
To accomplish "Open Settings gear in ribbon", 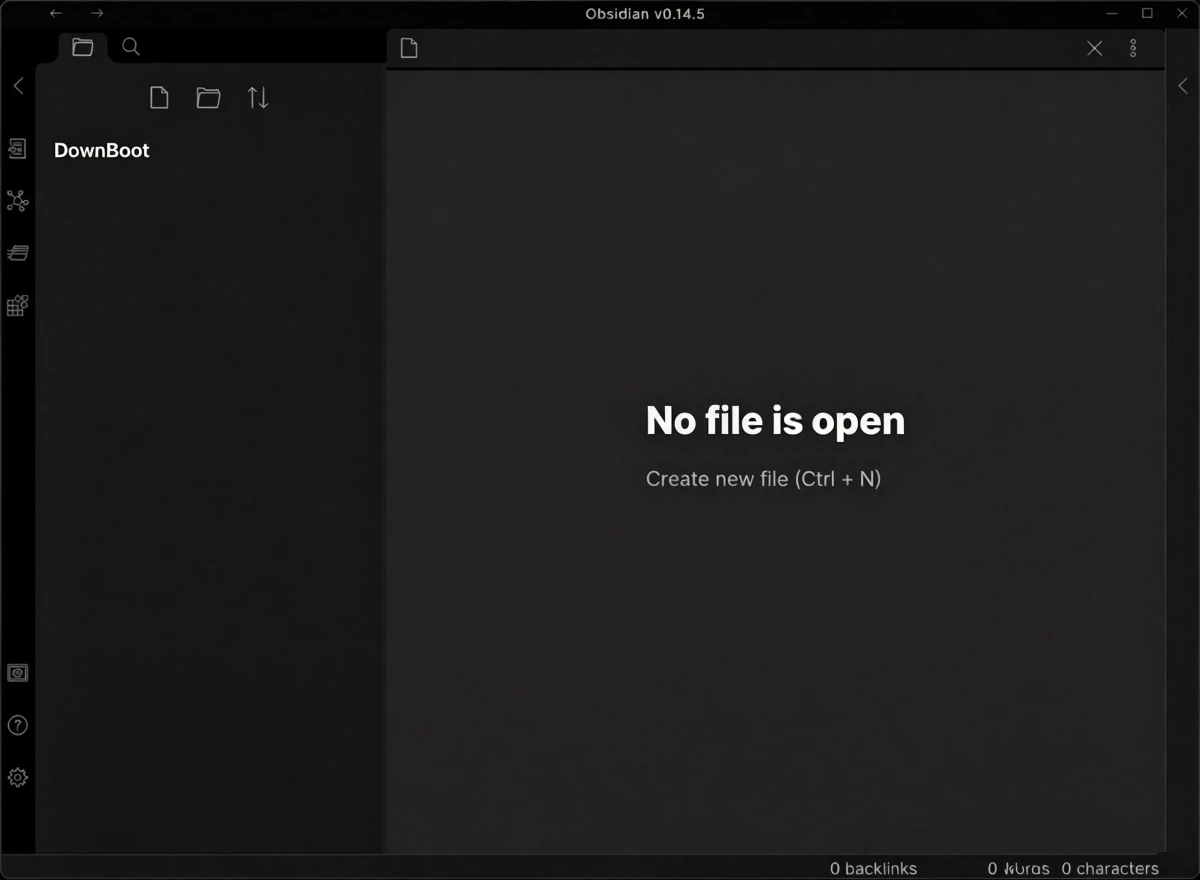I will (x=17, y=777).
